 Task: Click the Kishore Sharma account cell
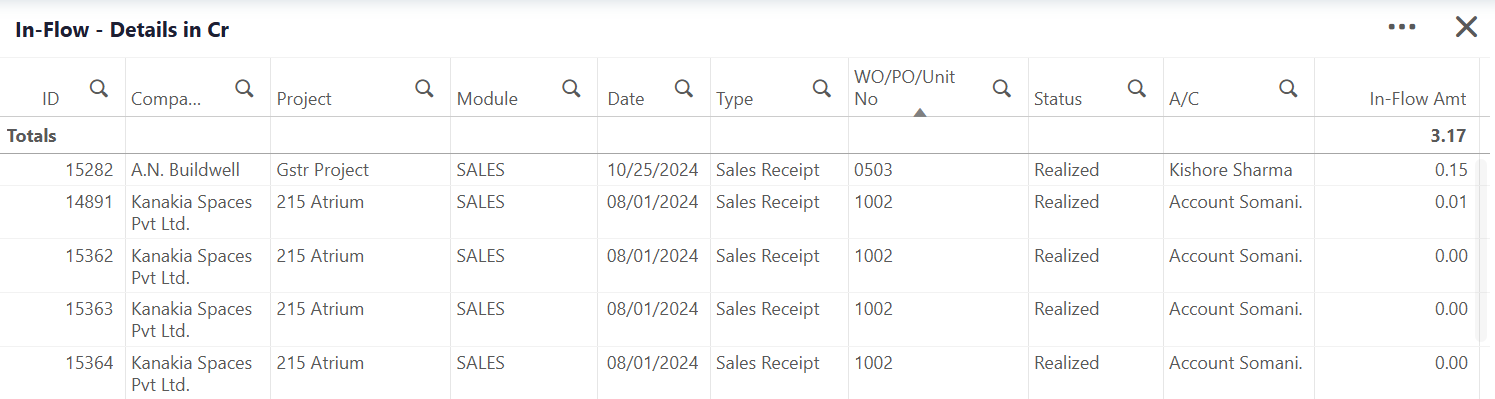pyautogui.click(x=1231, y=170)
